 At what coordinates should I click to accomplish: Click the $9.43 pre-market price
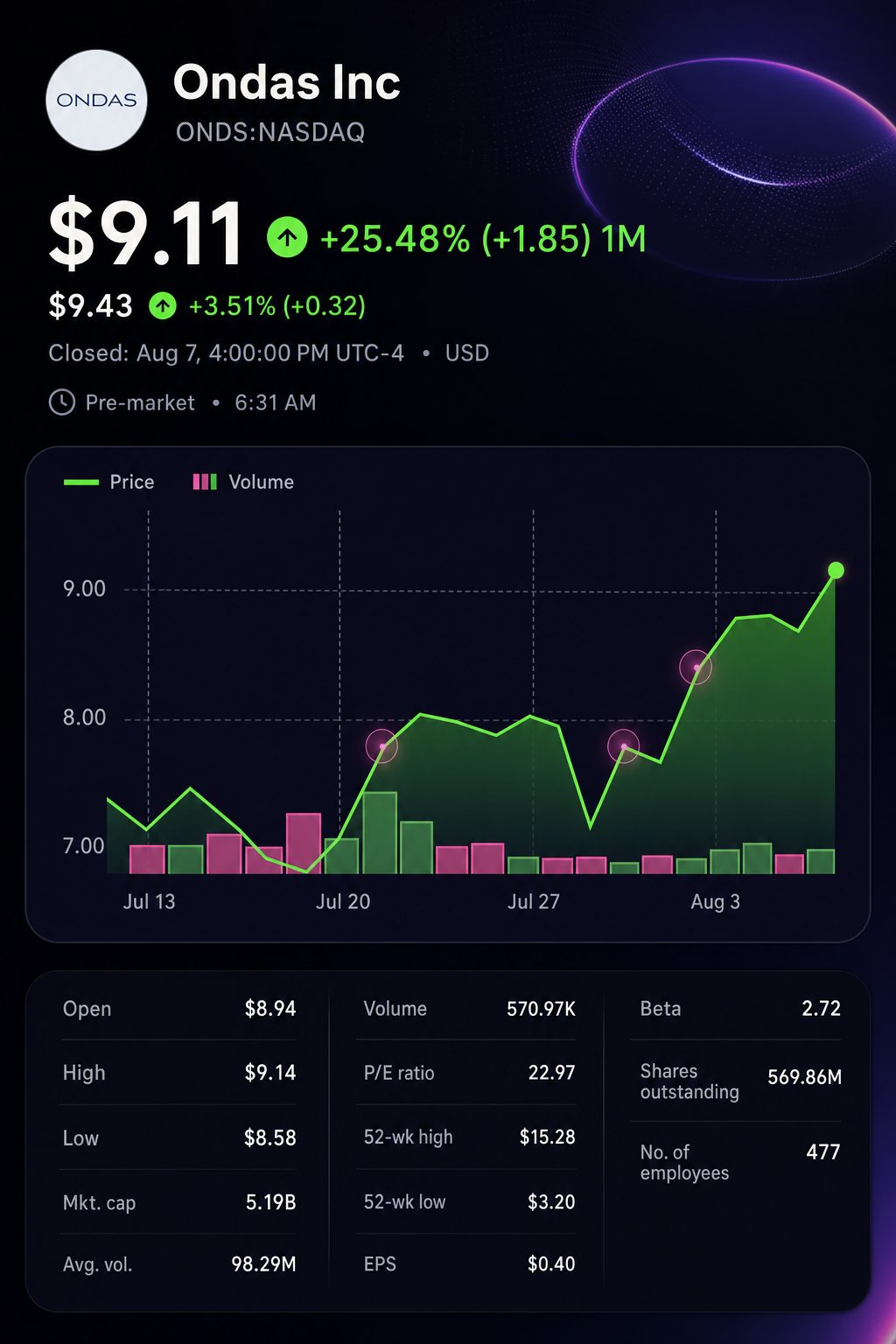click(x=90, y=305)
